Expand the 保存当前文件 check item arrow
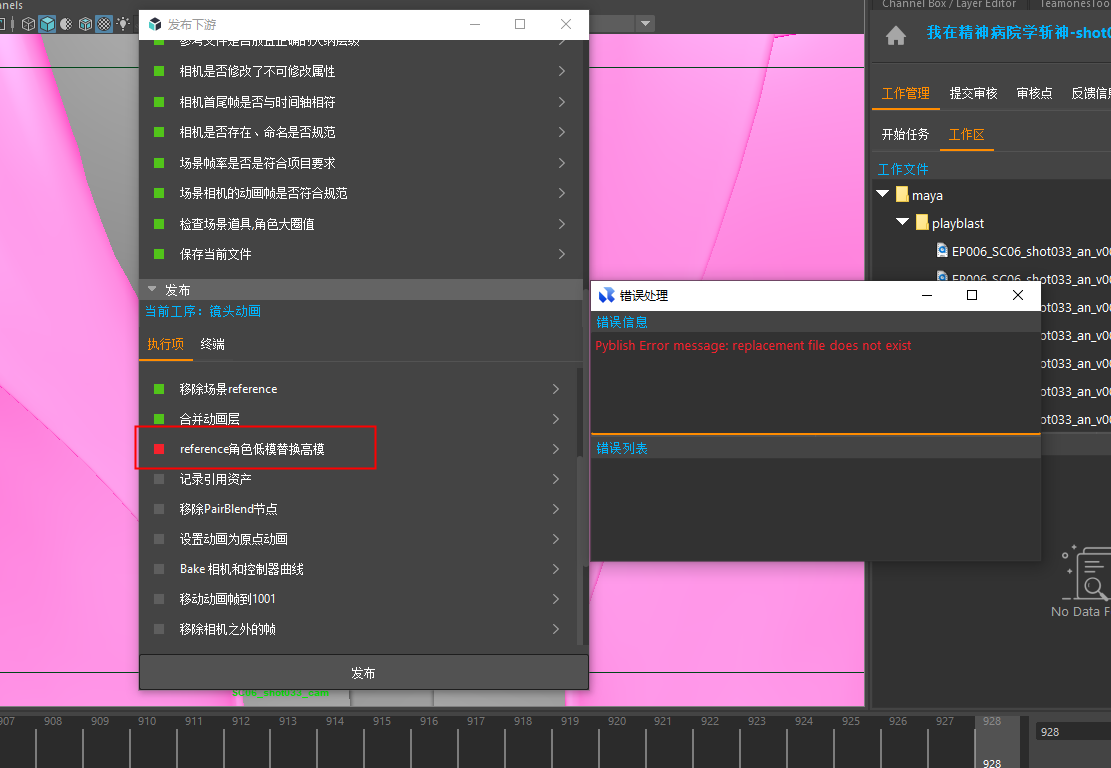Viewport: 1111px width, 768px height. tap(561, 254)
